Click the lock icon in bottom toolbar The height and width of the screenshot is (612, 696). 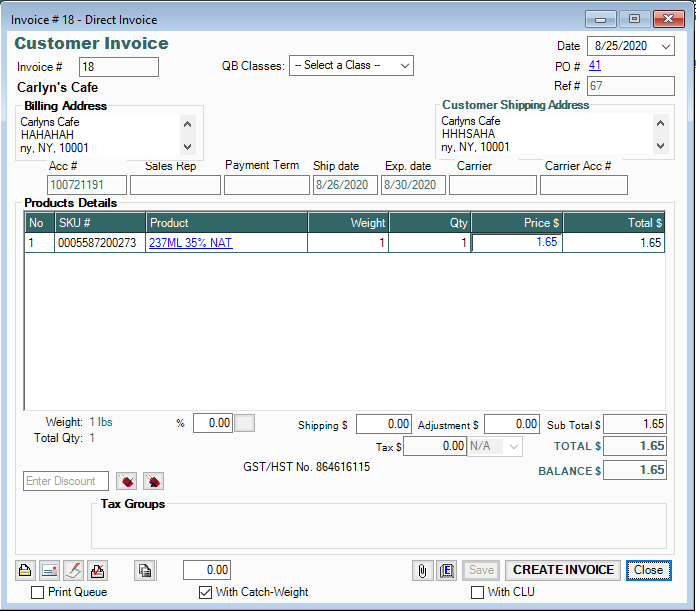[26, 570]
